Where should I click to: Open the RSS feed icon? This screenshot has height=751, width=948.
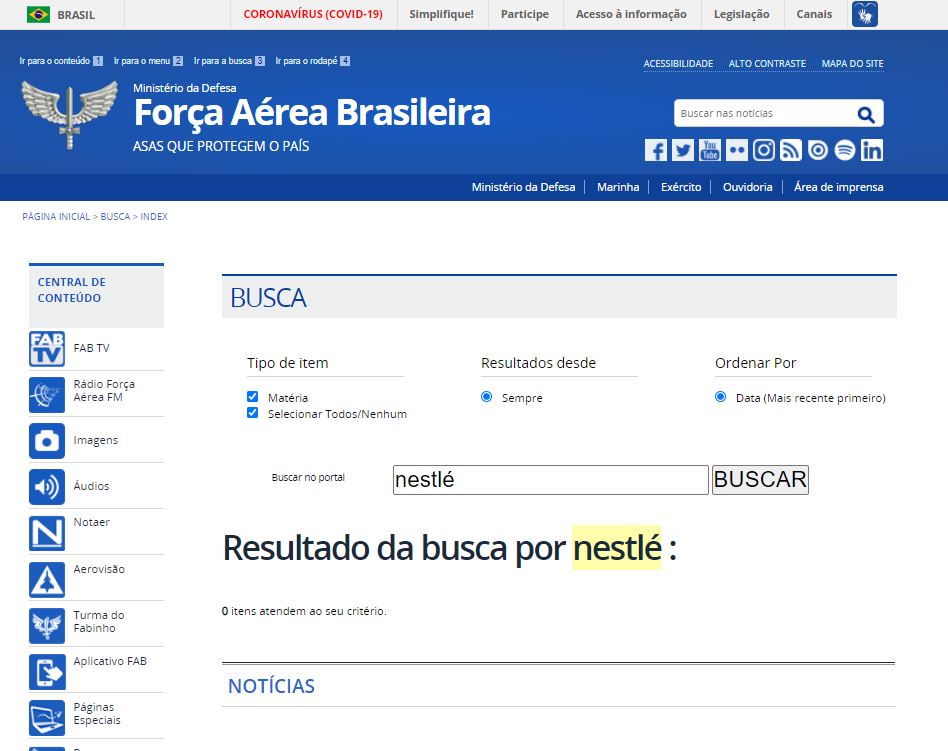[x=791, y=150]
